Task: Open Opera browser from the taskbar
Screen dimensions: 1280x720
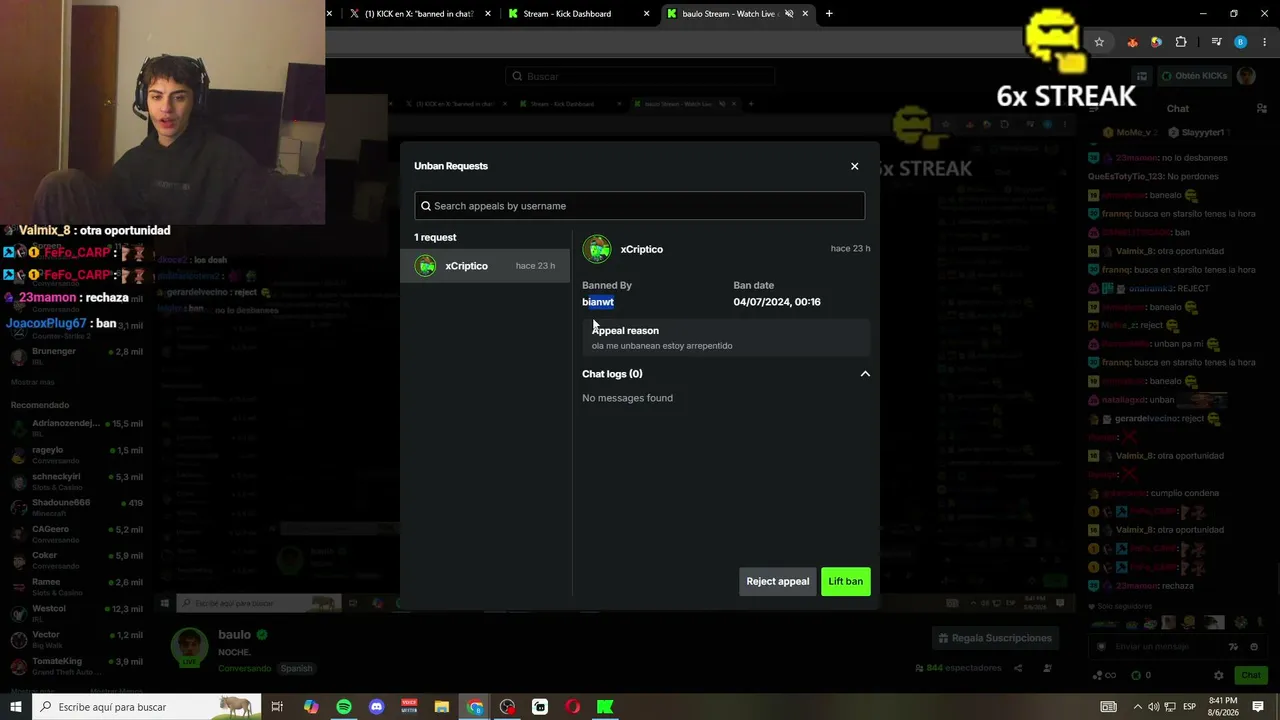Action: pyautogui.click(x=573, y=707)
